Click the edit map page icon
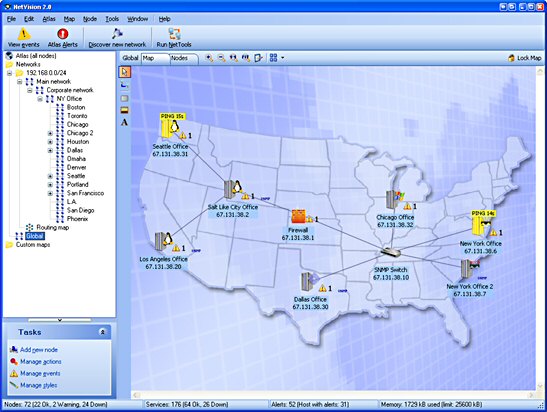Image resolution: width=547 pixels, height=412 pixels. pyautogui.click(x=258, y=58)
